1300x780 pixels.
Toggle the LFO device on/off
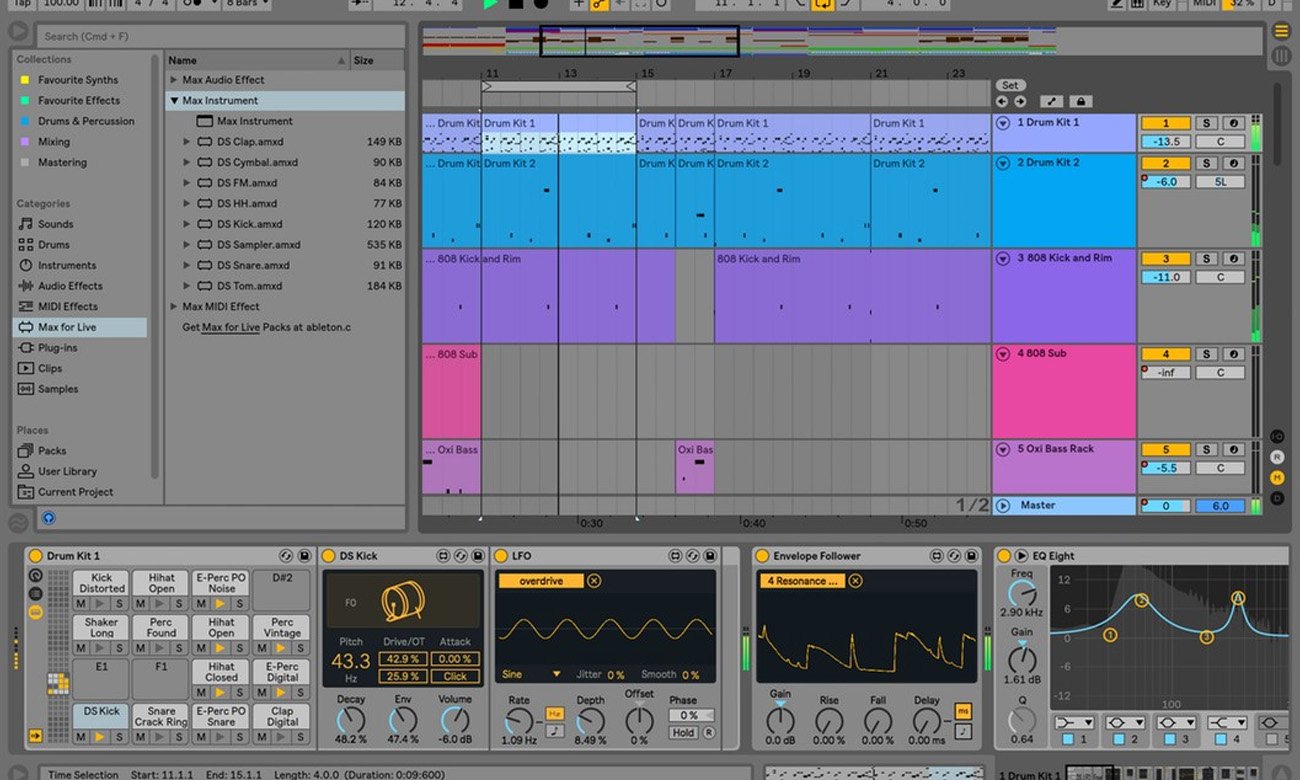point(501,556)
